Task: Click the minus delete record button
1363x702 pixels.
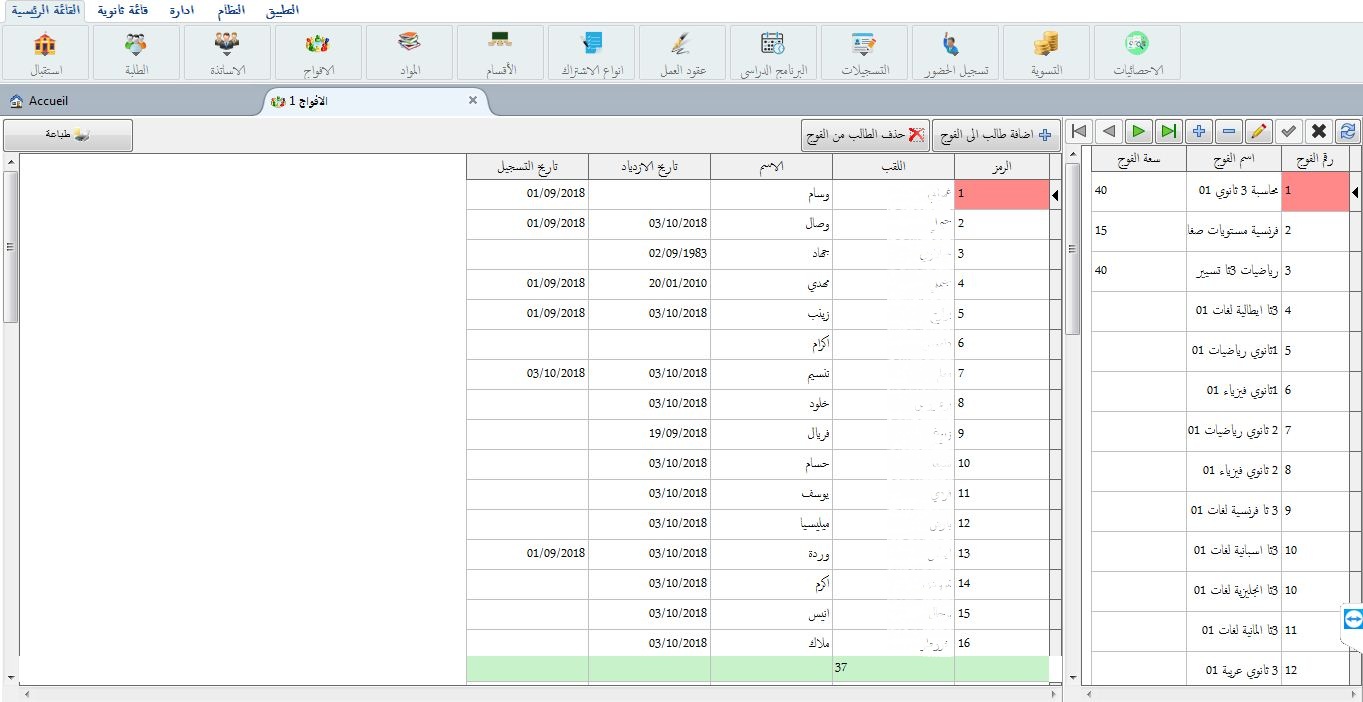Action: [1229, 131]
